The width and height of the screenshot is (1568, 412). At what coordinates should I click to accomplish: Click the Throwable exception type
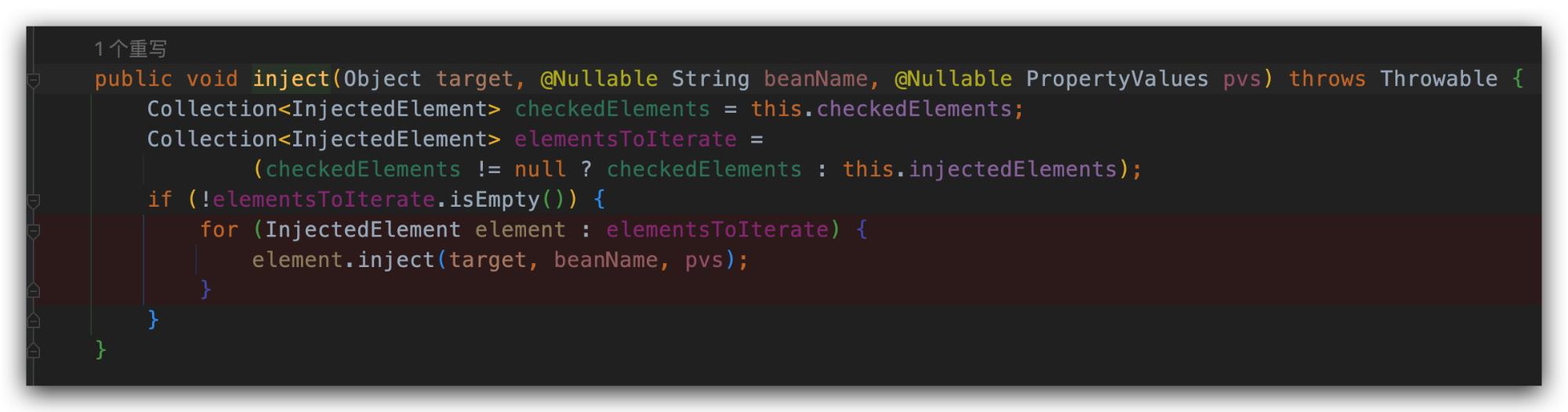point(1439,79)
